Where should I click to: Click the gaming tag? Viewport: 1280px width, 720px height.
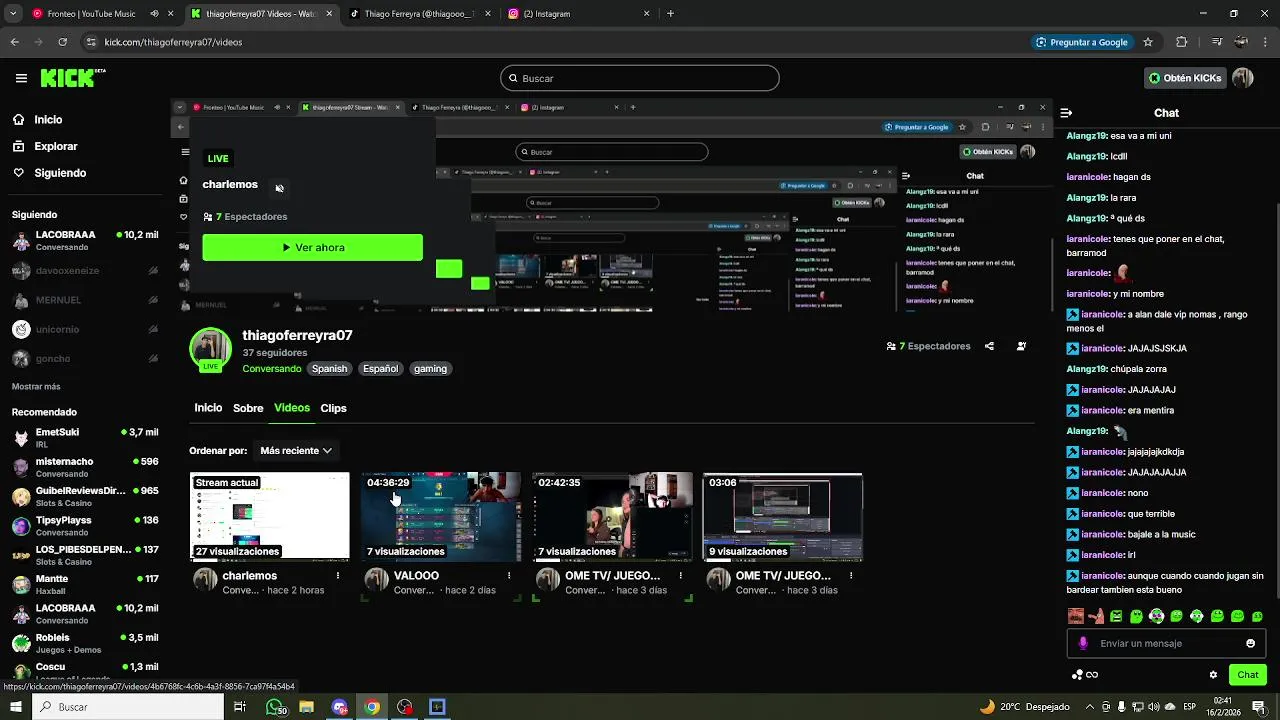pos(430,369)
